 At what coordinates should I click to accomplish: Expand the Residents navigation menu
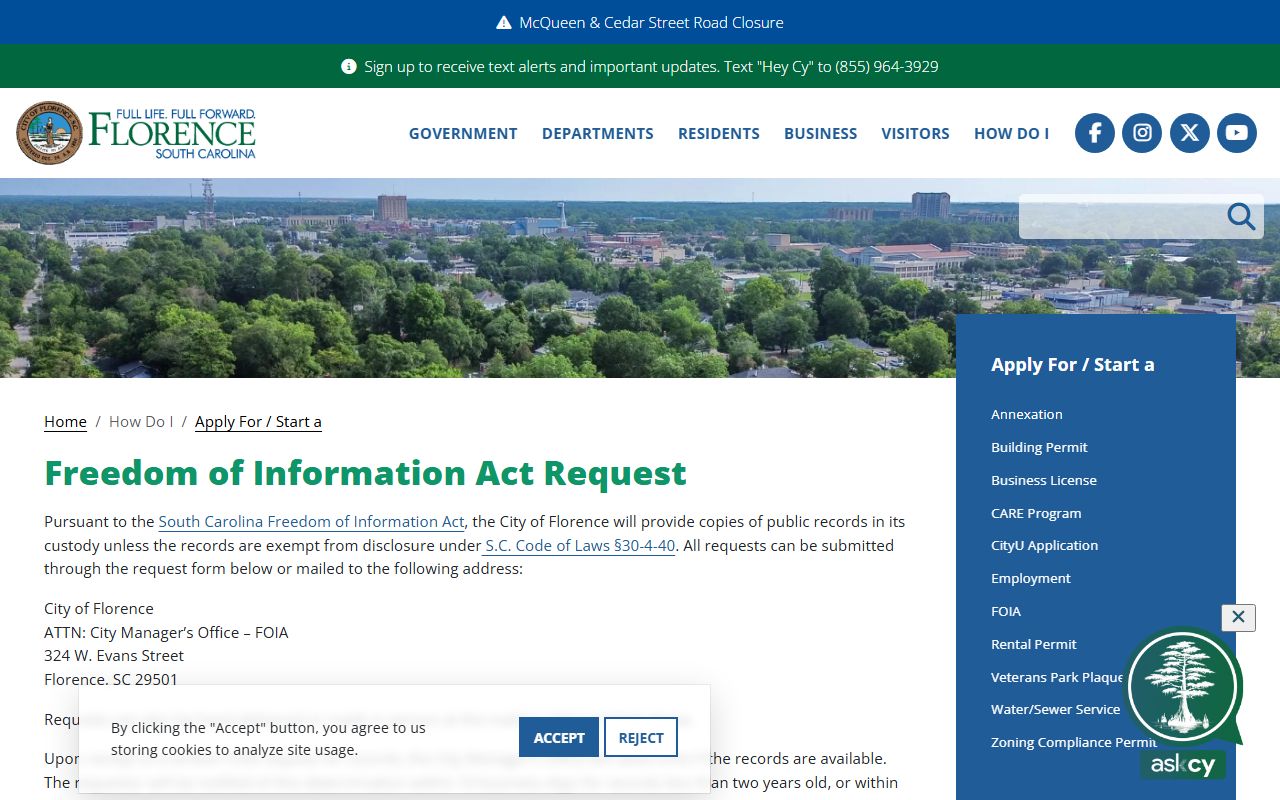coord(719,134)
